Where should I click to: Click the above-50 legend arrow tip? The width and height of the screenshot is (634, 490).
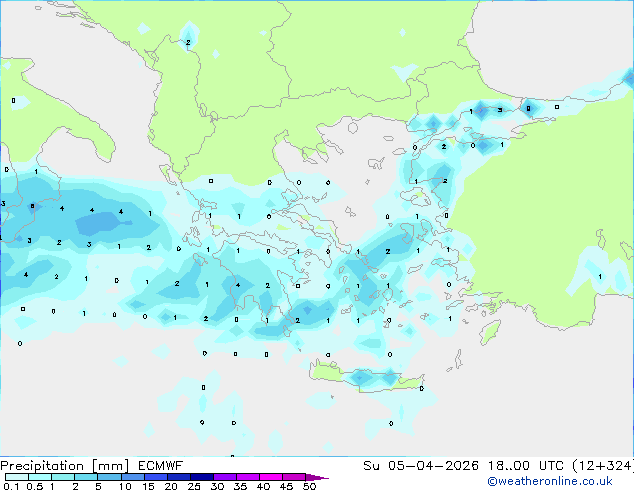coord(317,477)
